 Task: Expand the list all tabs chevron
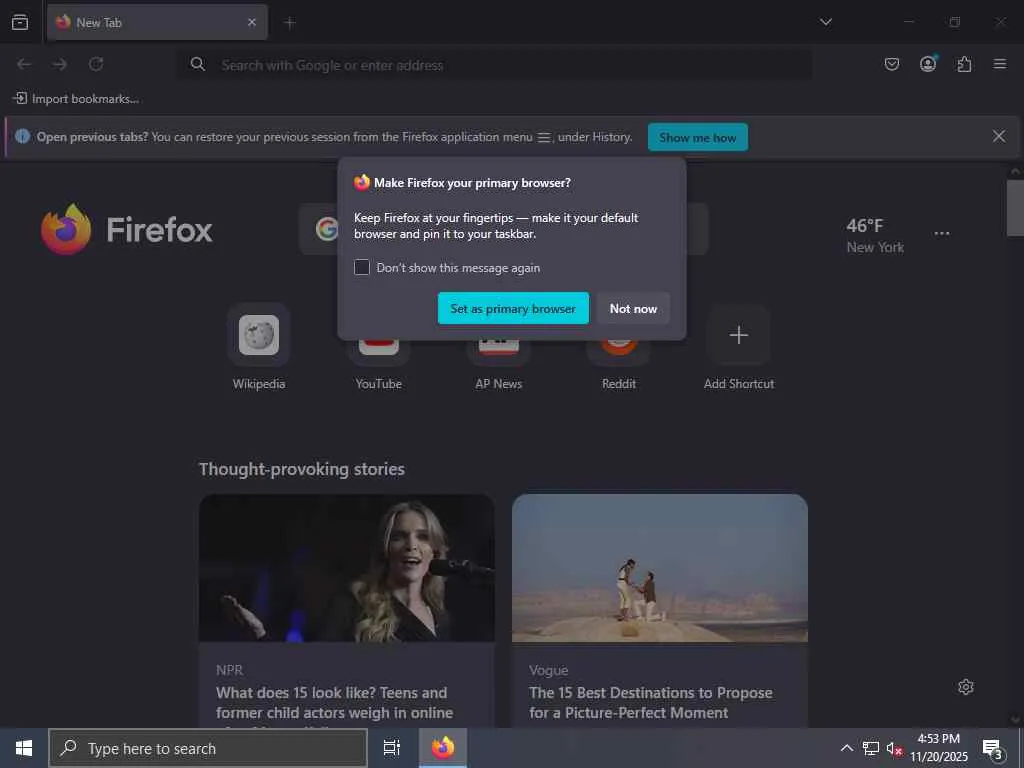click(x=826, y=22)
